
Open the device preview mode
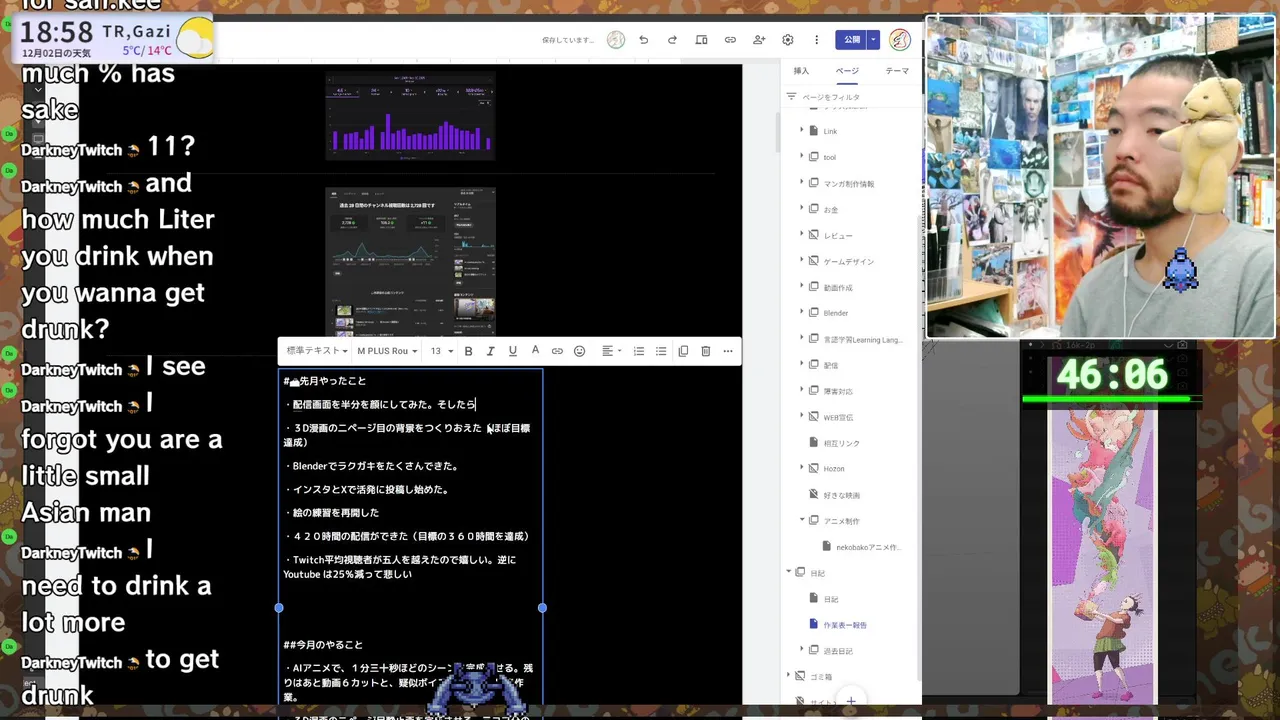click(701, 40)
